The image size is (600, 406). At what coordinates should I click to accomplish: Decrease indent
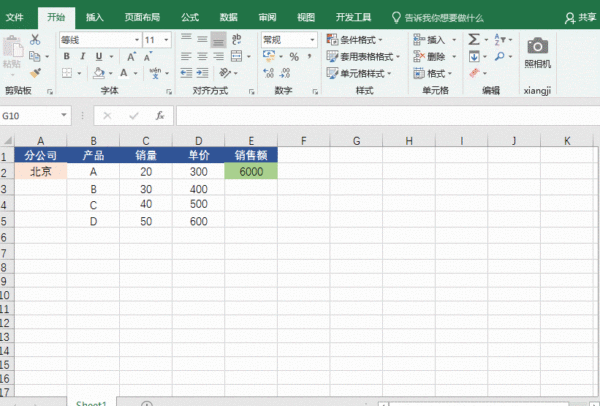tap(186, 73)
